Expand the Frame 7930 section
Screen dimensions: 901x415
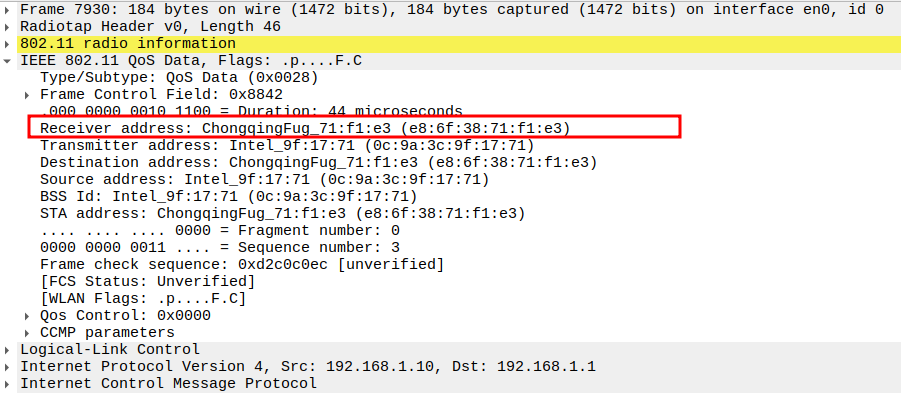(x=9, y=9)
